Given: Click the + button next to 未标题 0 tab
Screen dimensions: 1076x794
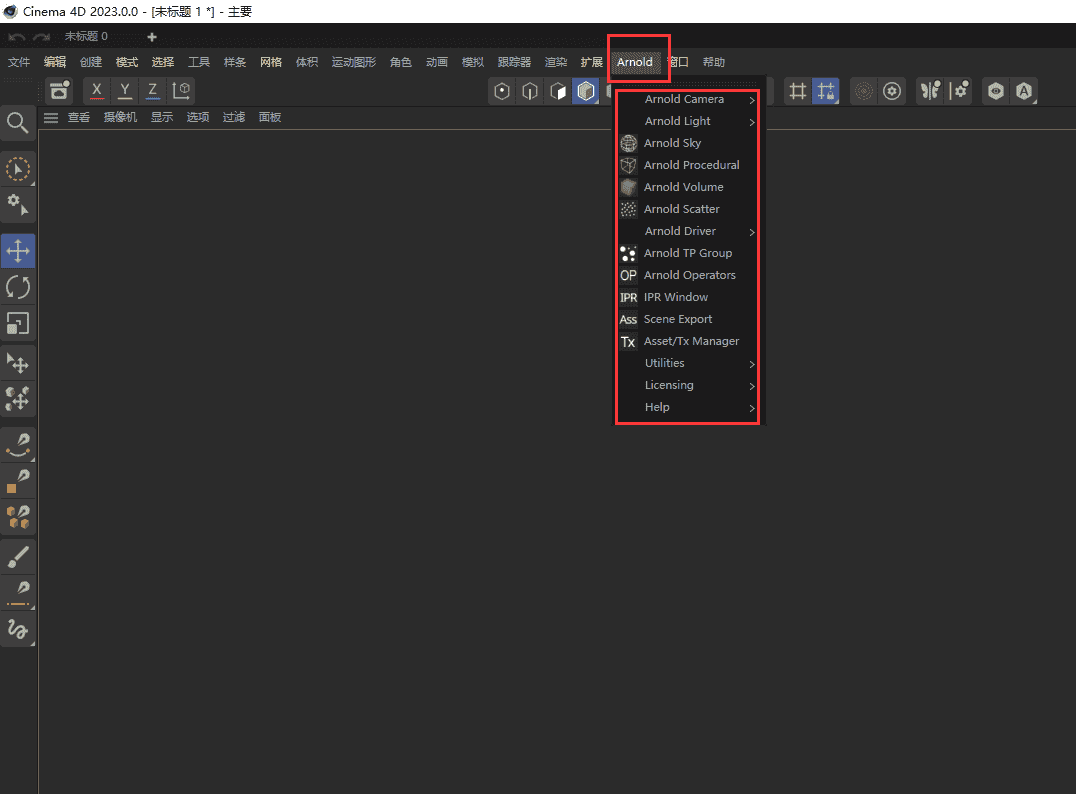Looking at the screenshot, I should (150, 36).
